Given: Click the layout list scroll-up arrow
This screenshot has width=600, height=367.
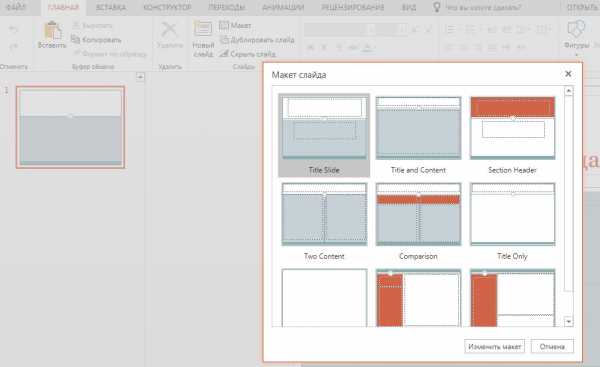Looking at the screenshot, I should coord(569,91).
